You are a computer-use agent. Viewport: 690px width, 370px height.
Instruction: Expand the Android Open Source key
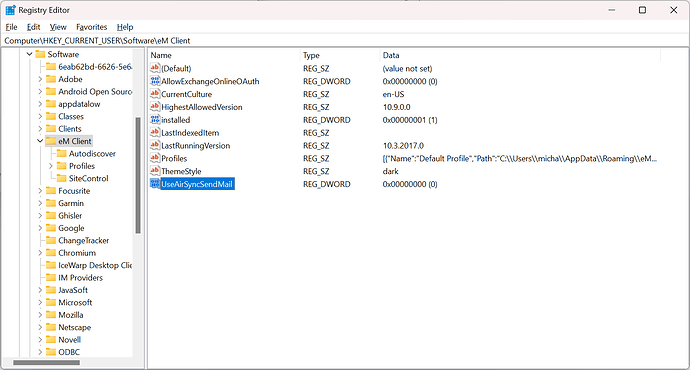coord(40,92)
